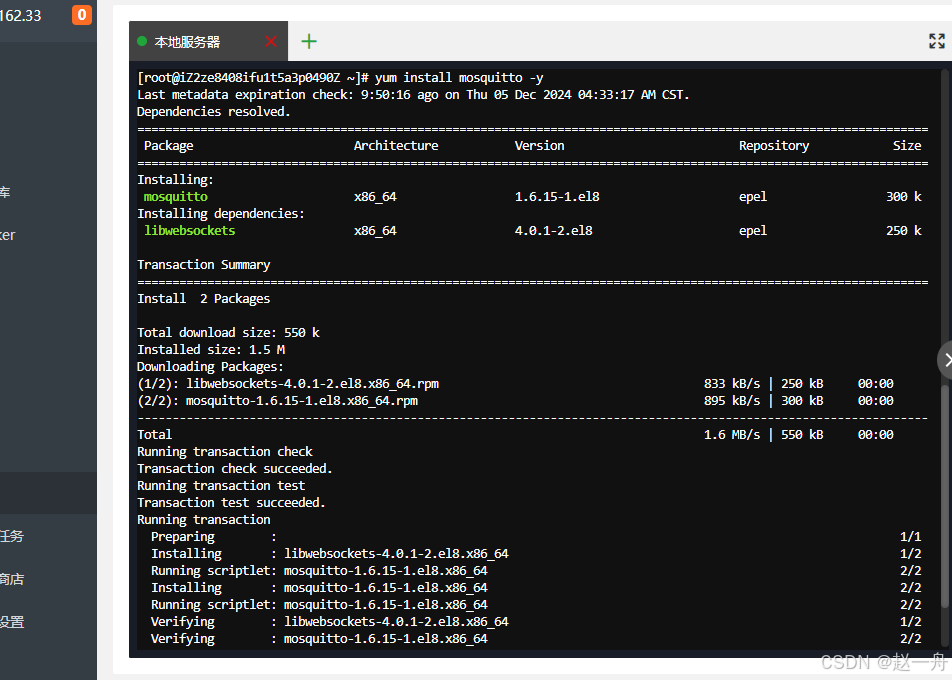The width and height of the screenshot is (952, 680).
Task: Click green 'libwebsockets' package name
Action: click(x=189, y=231)
